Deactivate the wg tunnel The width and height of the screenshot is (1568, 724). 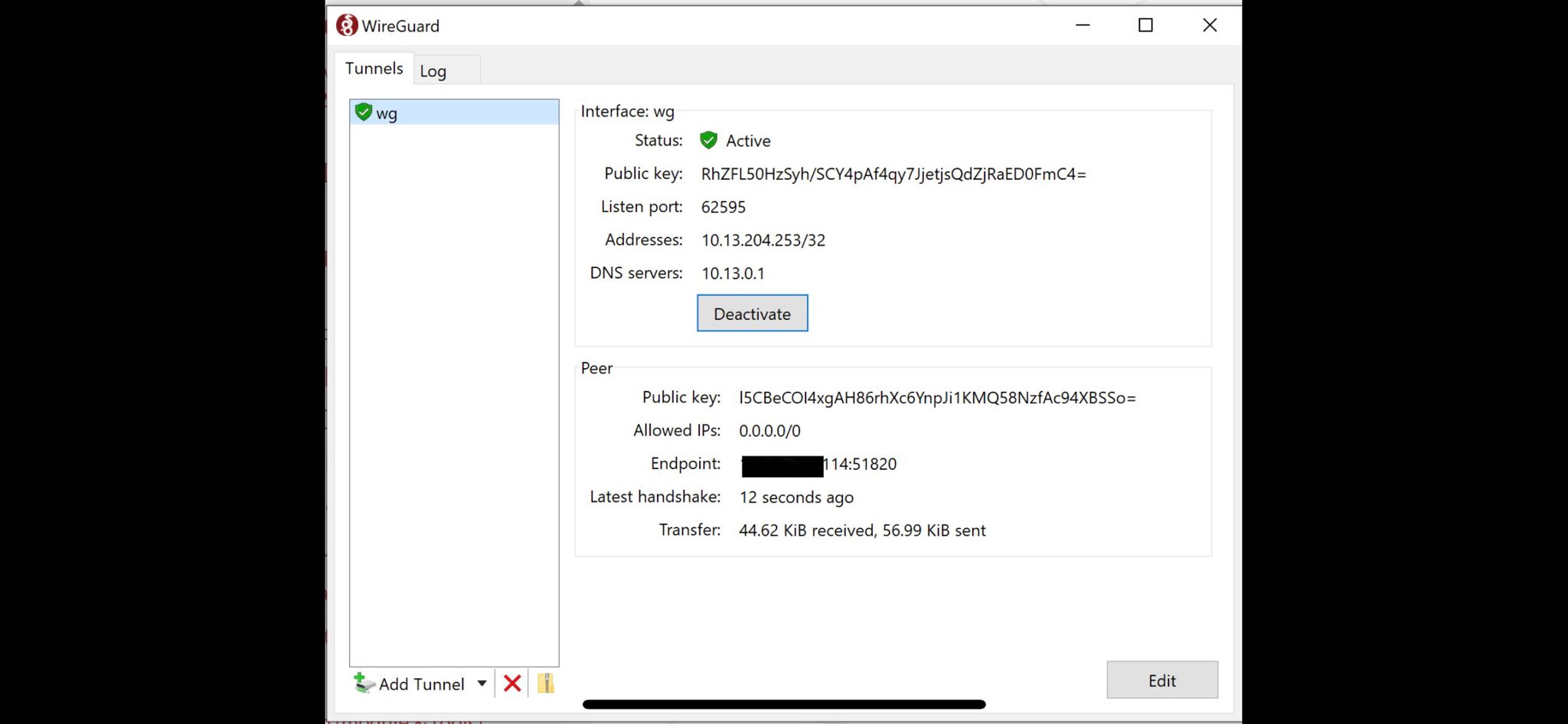(x=752, y=313)
